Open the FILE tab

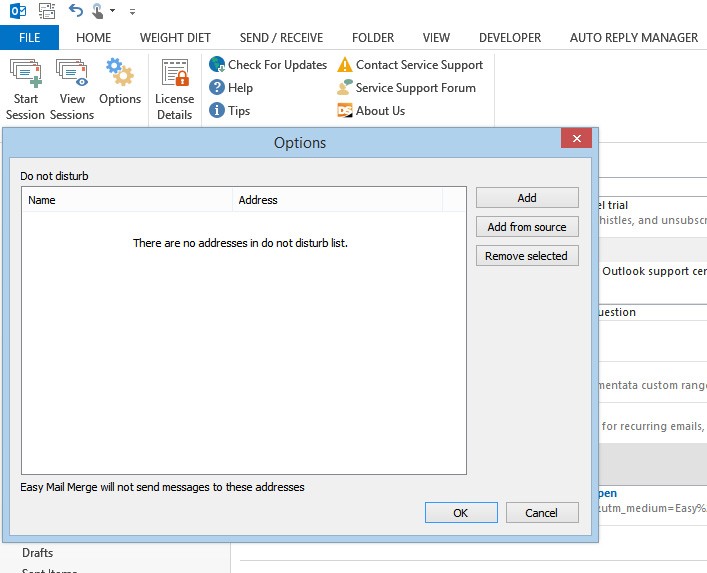pyautogui.click(x=29, y=38)
